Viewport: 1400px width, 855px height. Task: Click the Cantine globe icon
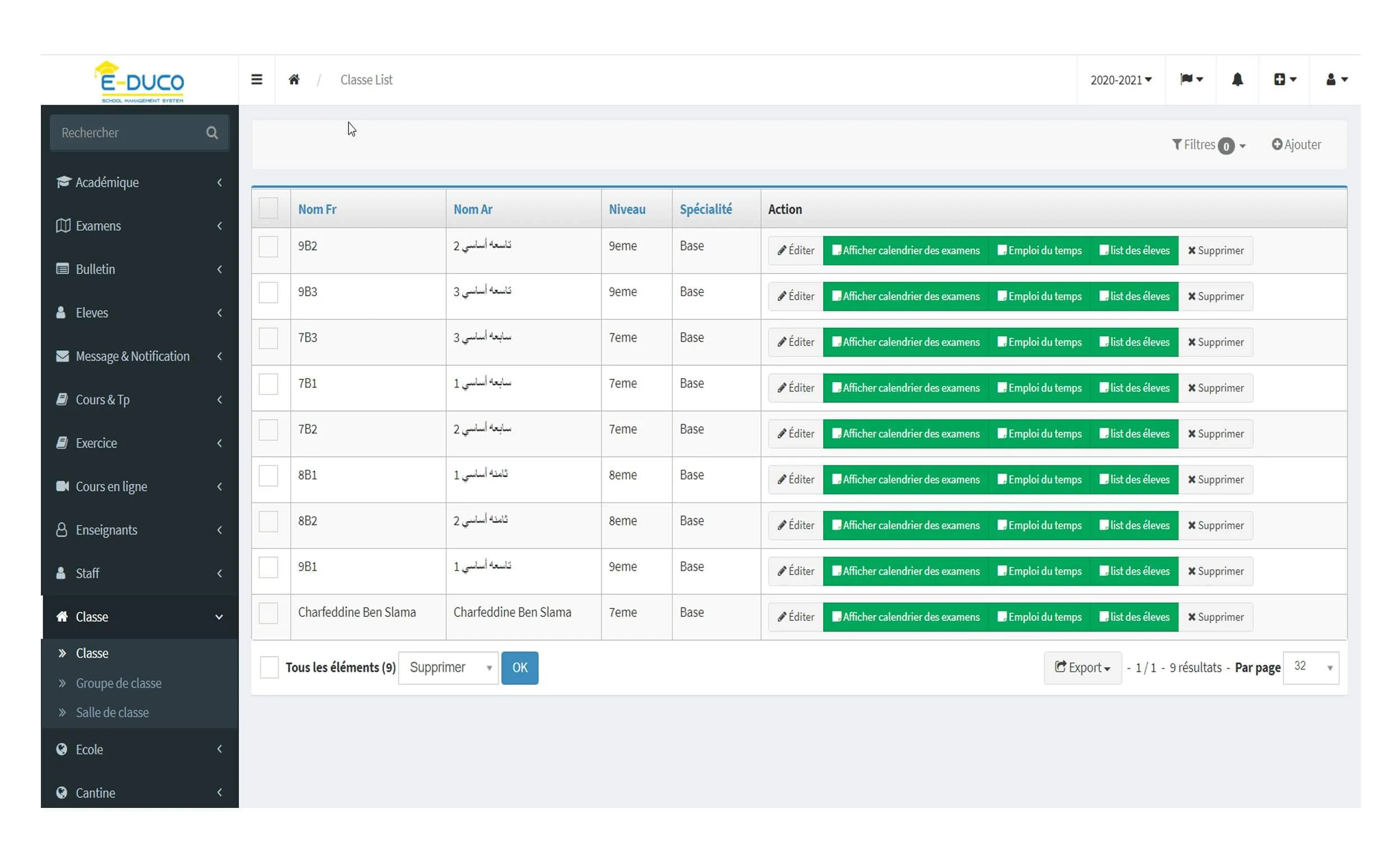(x=62, y=792)
